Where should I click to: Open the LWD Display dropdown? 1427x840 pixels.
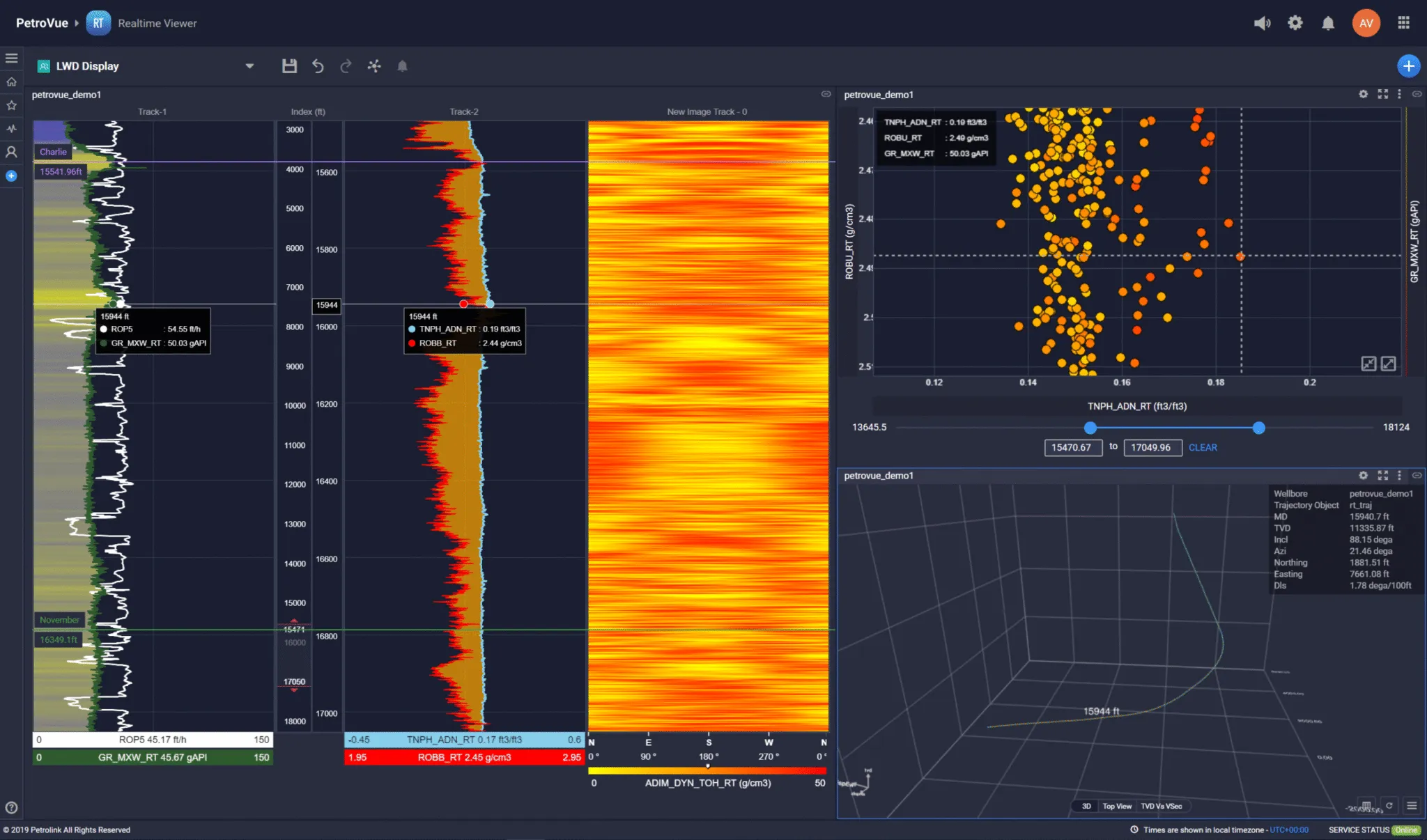click(249, 66)
